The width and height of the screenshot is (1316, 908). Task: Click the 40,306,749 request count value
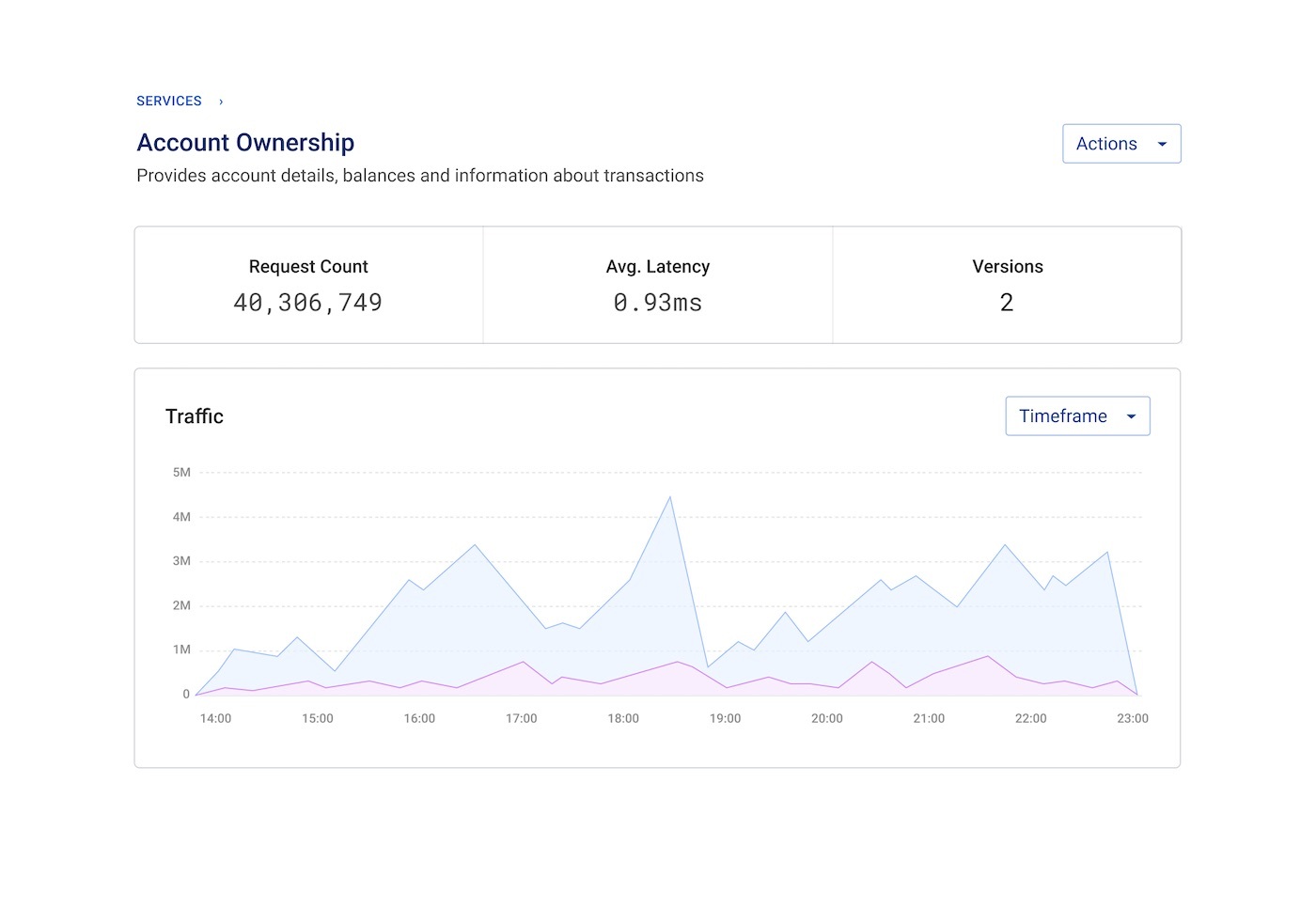point(308,303)
